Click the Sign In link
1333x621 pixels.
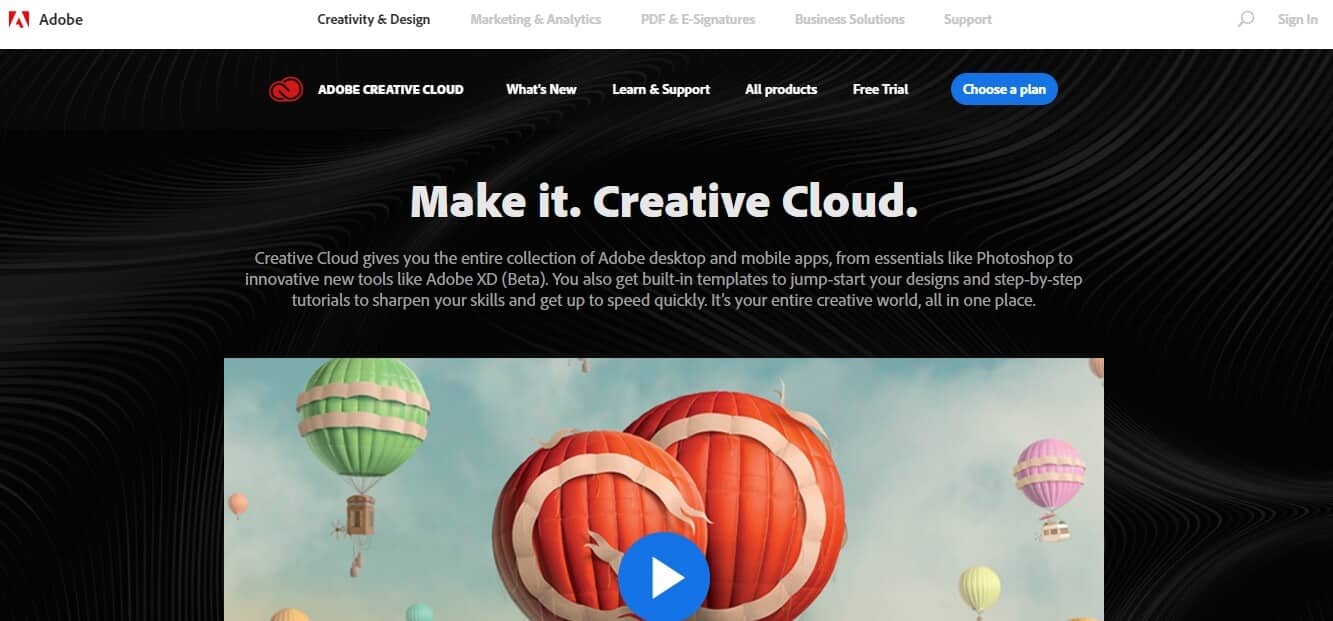(1297, 19)
